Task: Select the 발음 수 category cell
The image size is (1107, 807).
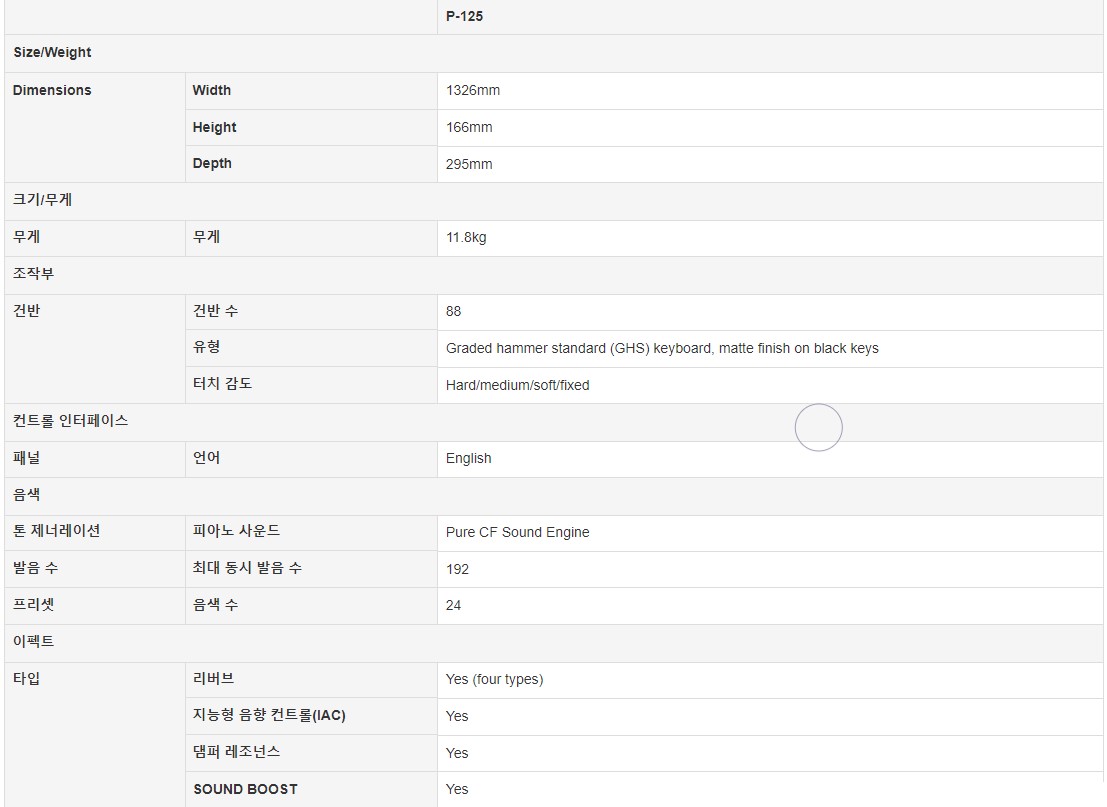Action: coord(95,569)
